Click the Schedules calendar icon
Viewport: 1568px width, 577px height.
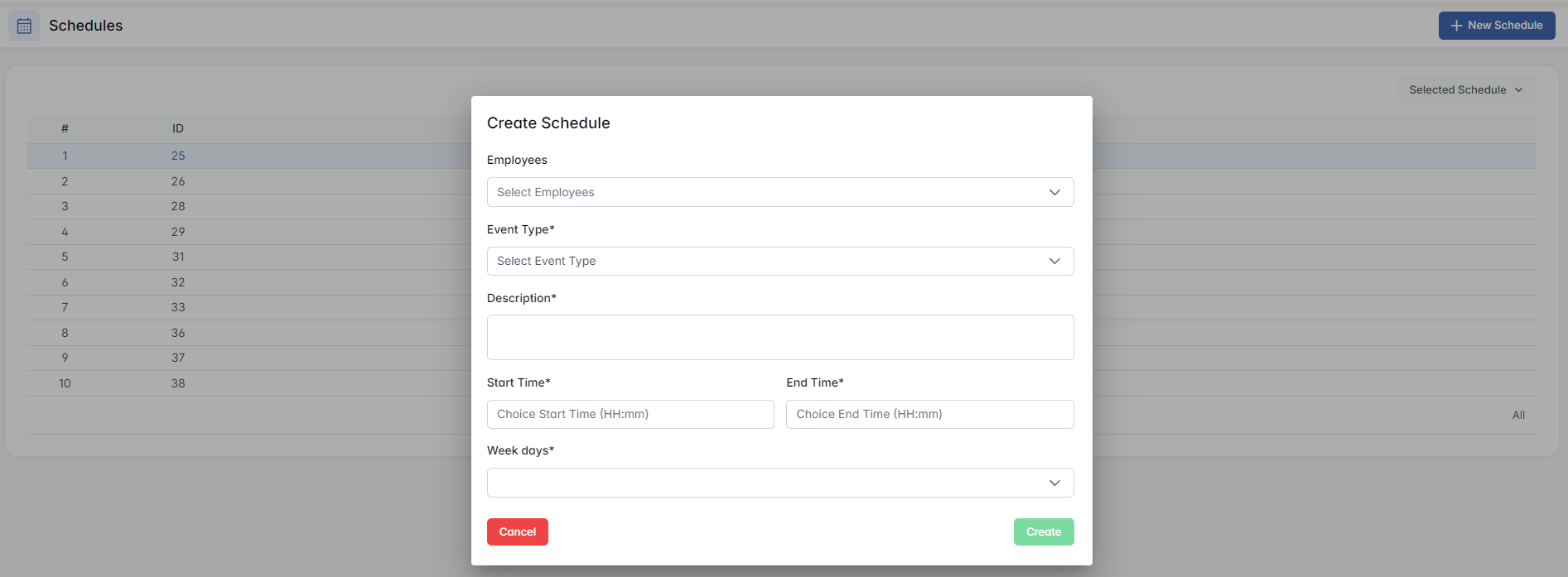(24, 26)
